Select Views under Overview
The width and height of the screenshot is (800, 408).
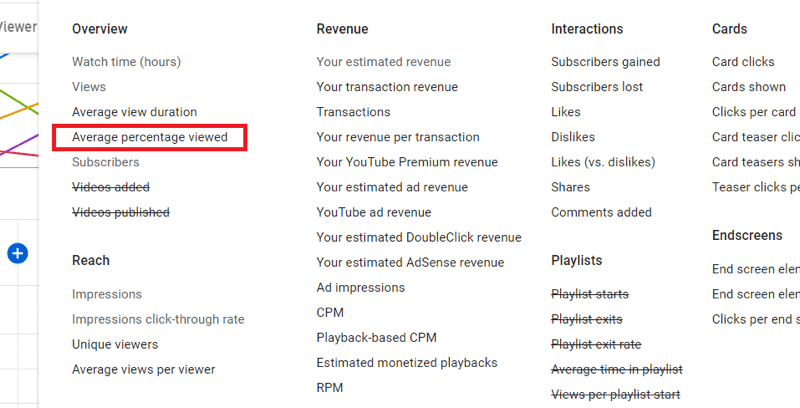tap(89, 87)
